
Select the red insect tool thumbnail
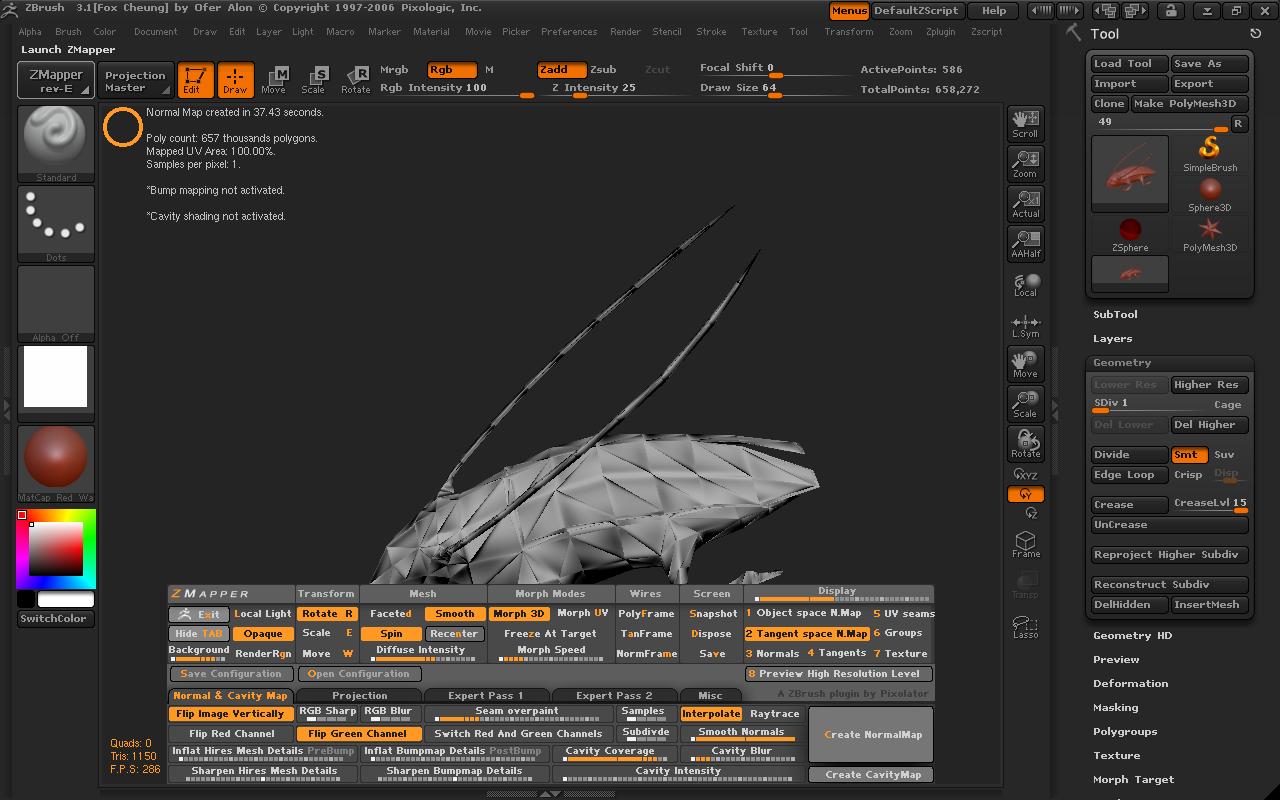pyautogui.click(x=1130, y=174)
